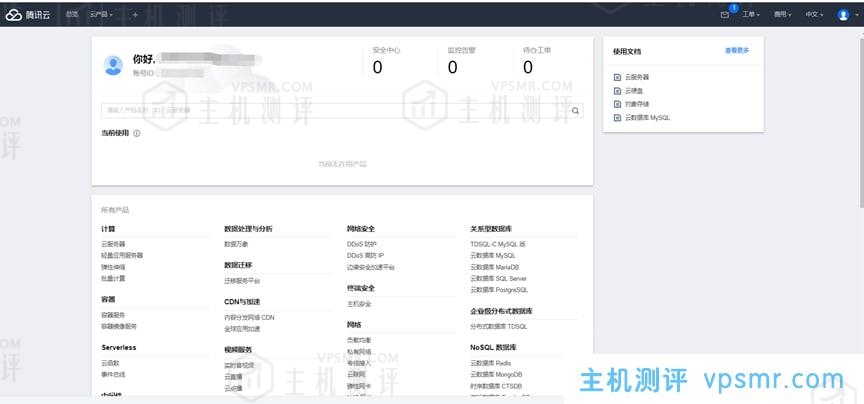Click document icon beside 云服务器 doc
The height and width of the screenshot is (404, 864).
(617, 77)
